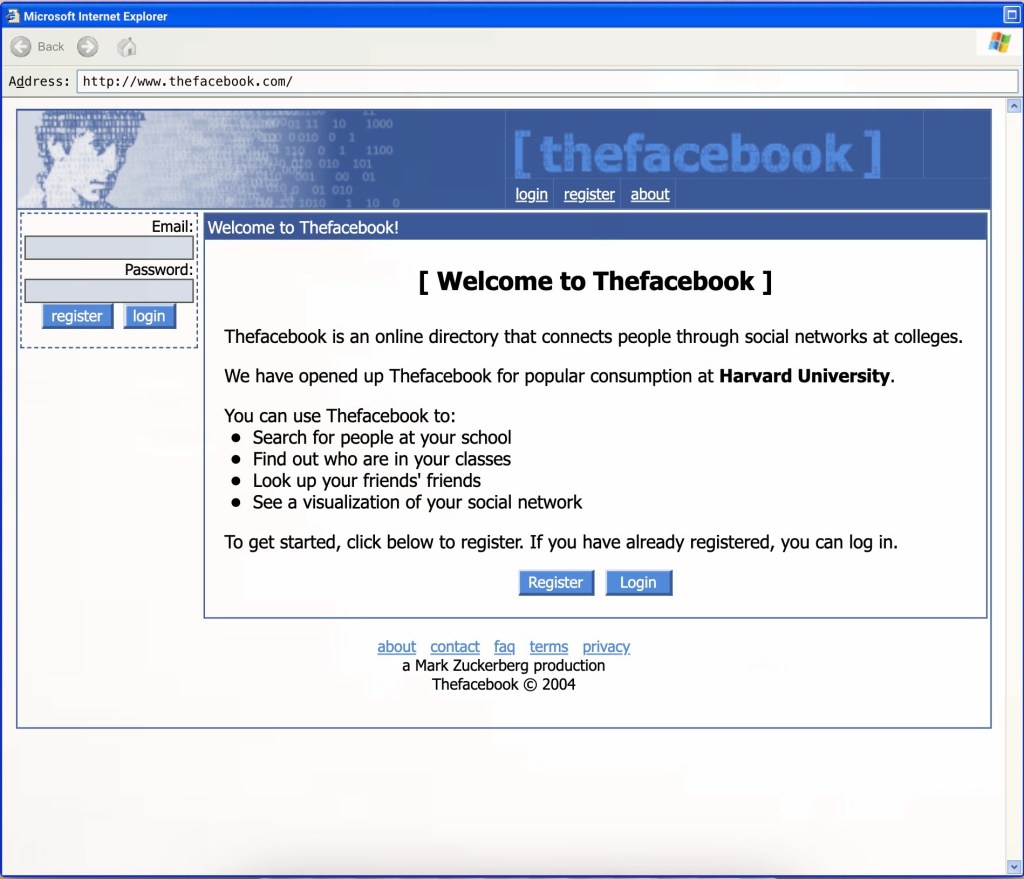This screenshot has height=879, width=1024.
Task: Open the about link in the header
Action: pyautogui.click(x=650, y=195)
